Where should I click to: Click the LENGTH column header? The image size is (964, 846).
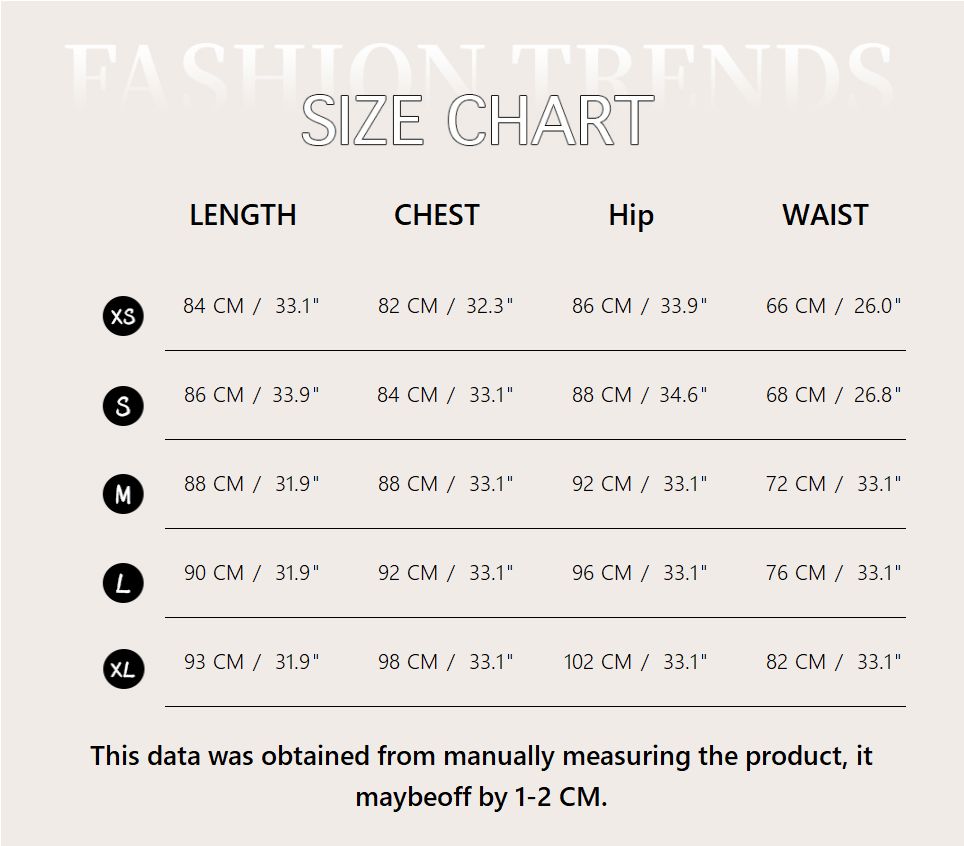pos(243,215)
